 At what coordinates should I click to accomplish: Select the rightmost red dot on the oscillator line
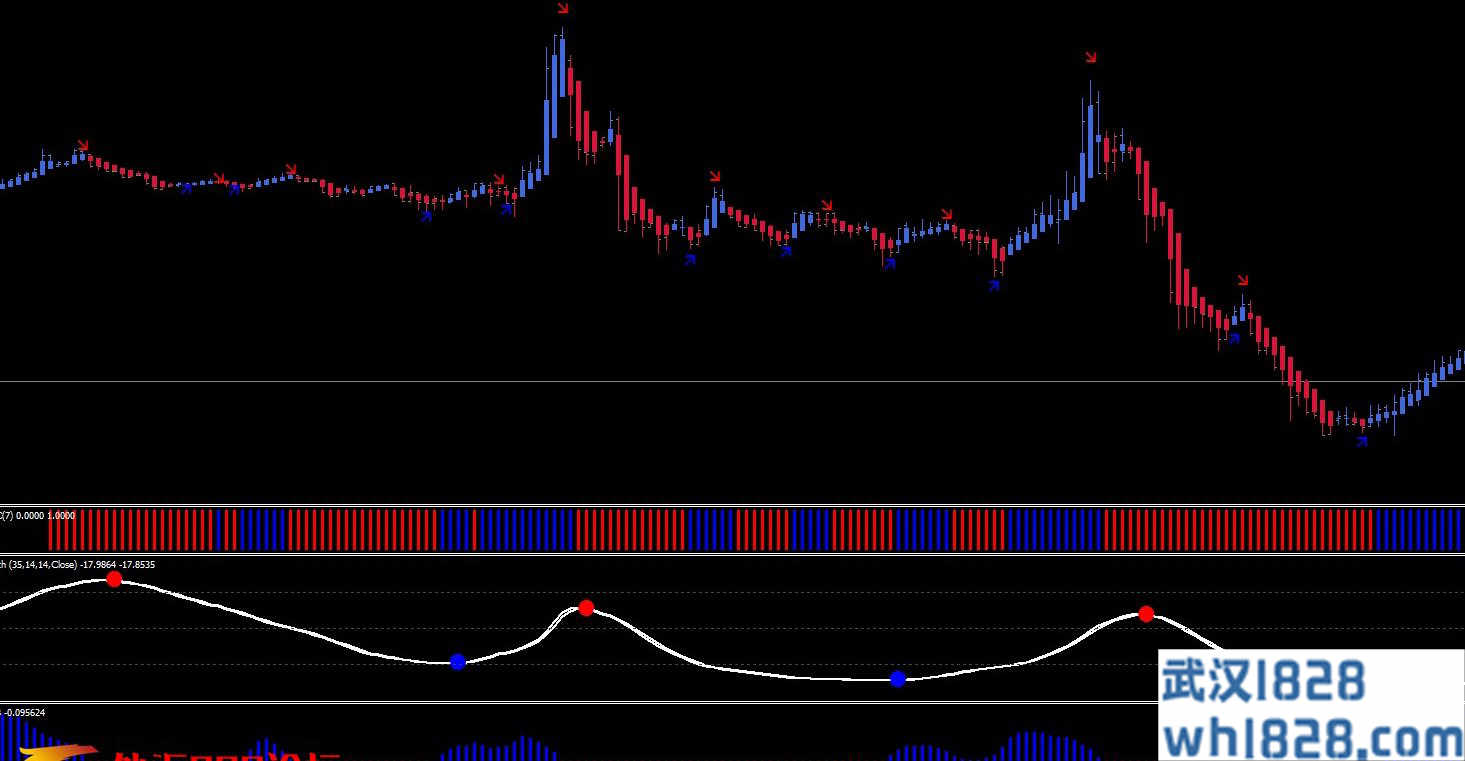point(1146,613)
